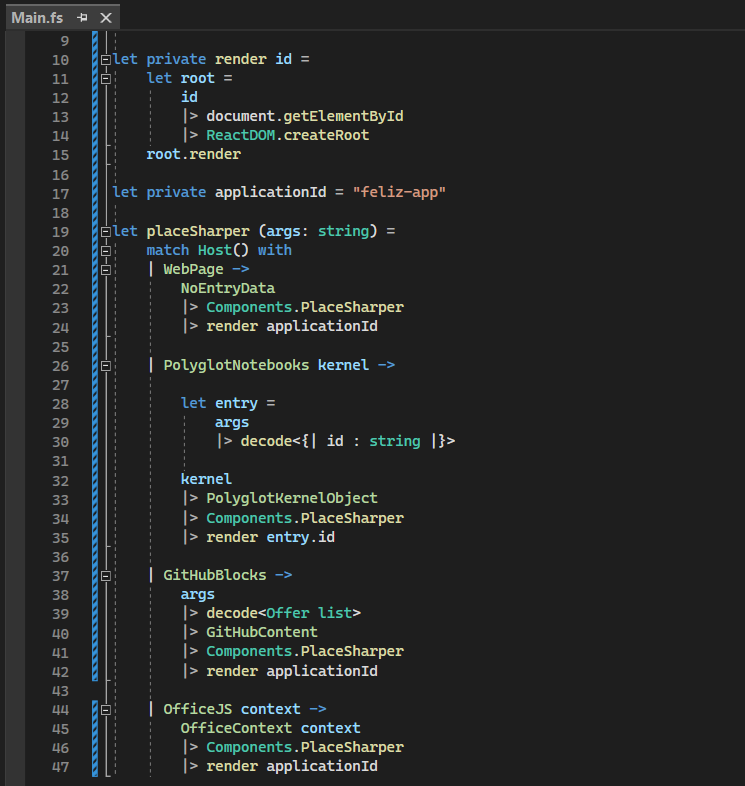
Task: Click 'render applicationId' on line 47
Action: (292, 766)
